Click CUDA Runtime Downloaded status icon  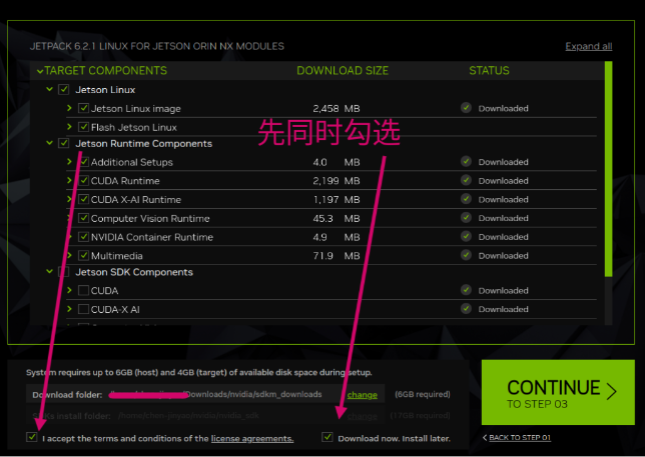(x=466, y=180)
